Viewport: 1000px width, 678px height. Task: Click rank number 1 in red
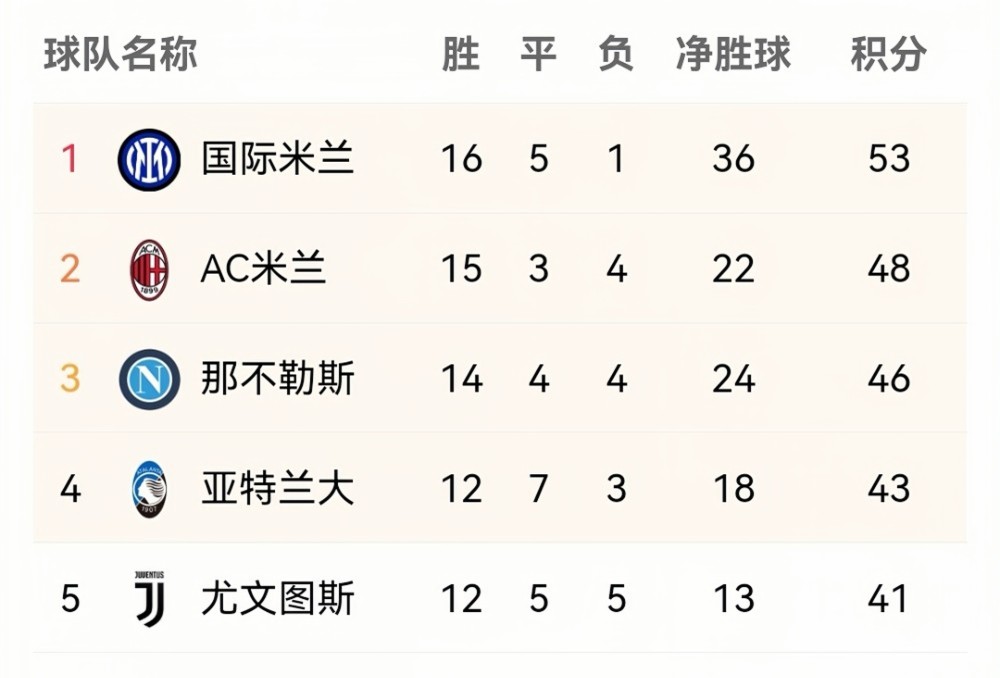coord(70,159)
